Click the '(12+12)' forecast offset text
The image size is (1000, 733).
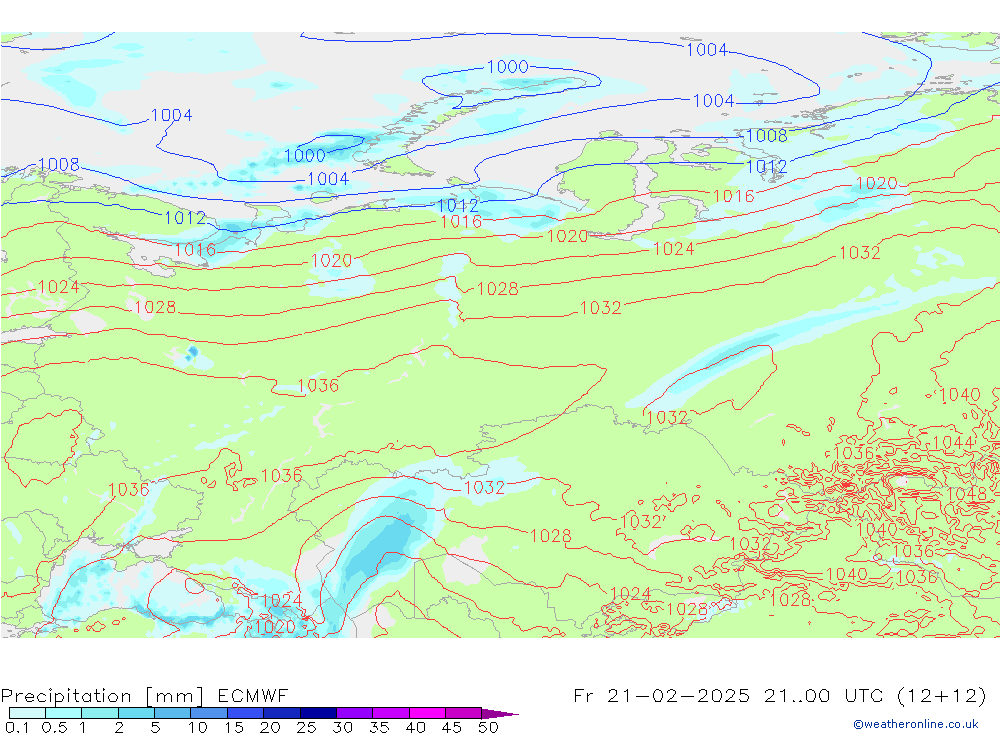(x=942, y=695)
